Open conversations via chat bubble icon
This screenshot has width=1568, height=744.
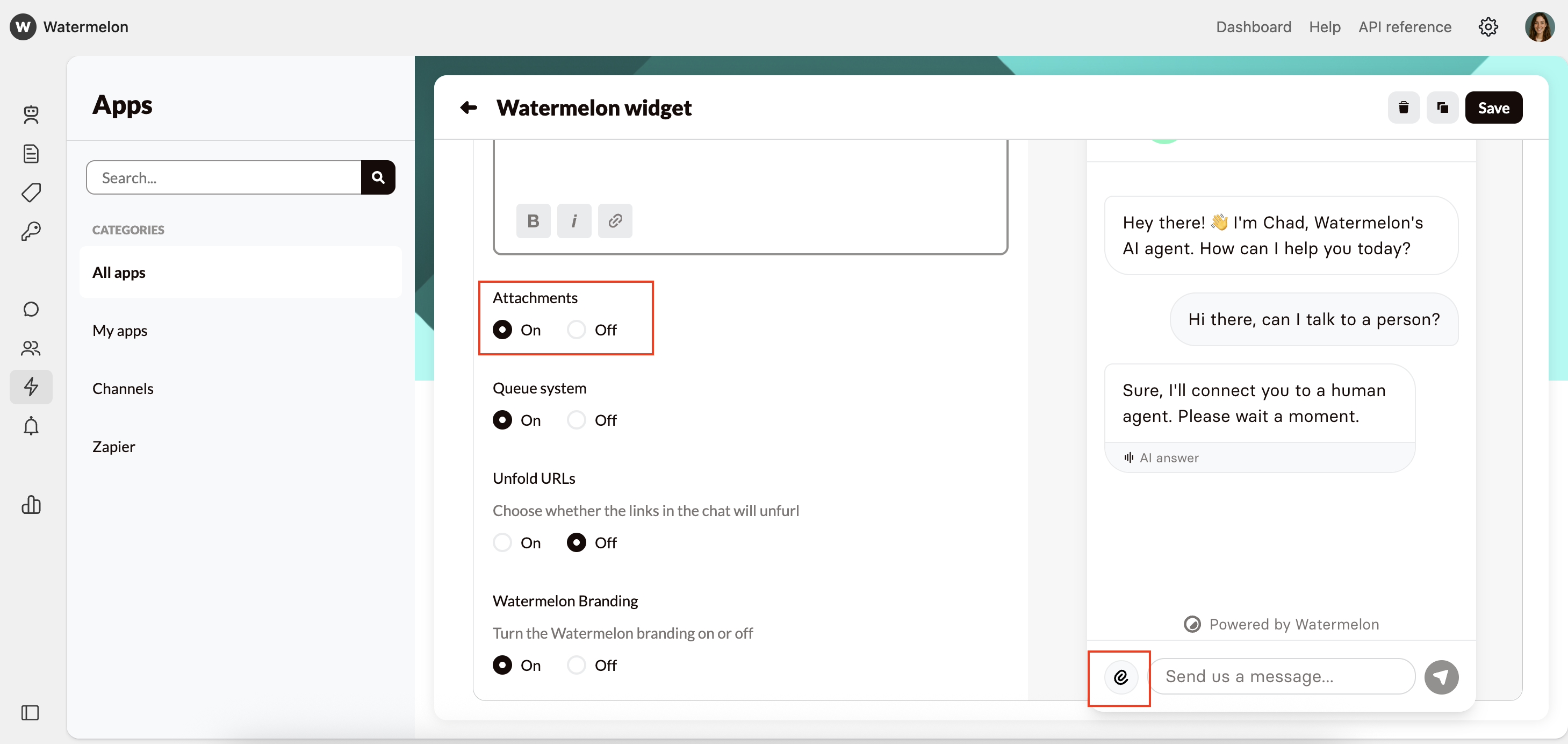31,309
